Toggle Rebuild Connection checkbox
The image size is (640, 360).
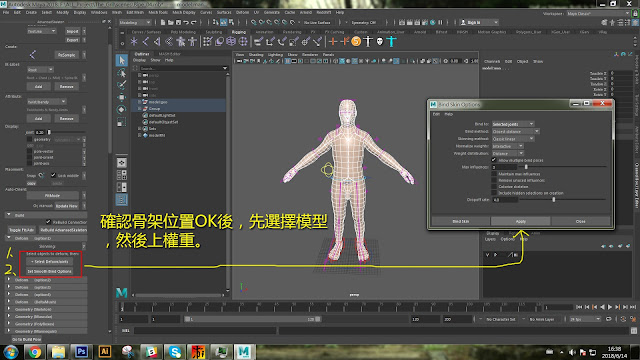[x=48, y=222]
